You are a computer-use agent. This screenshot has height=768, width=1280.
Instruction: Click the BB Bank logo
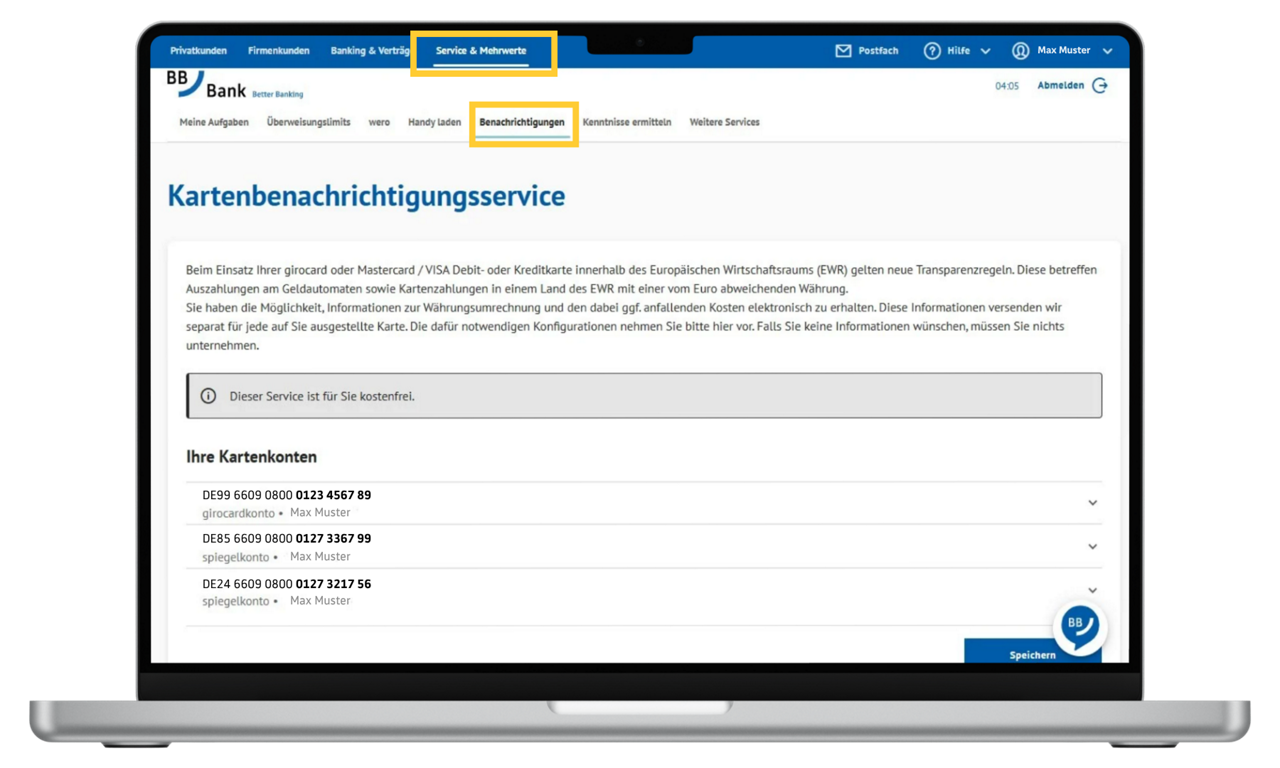206,84
